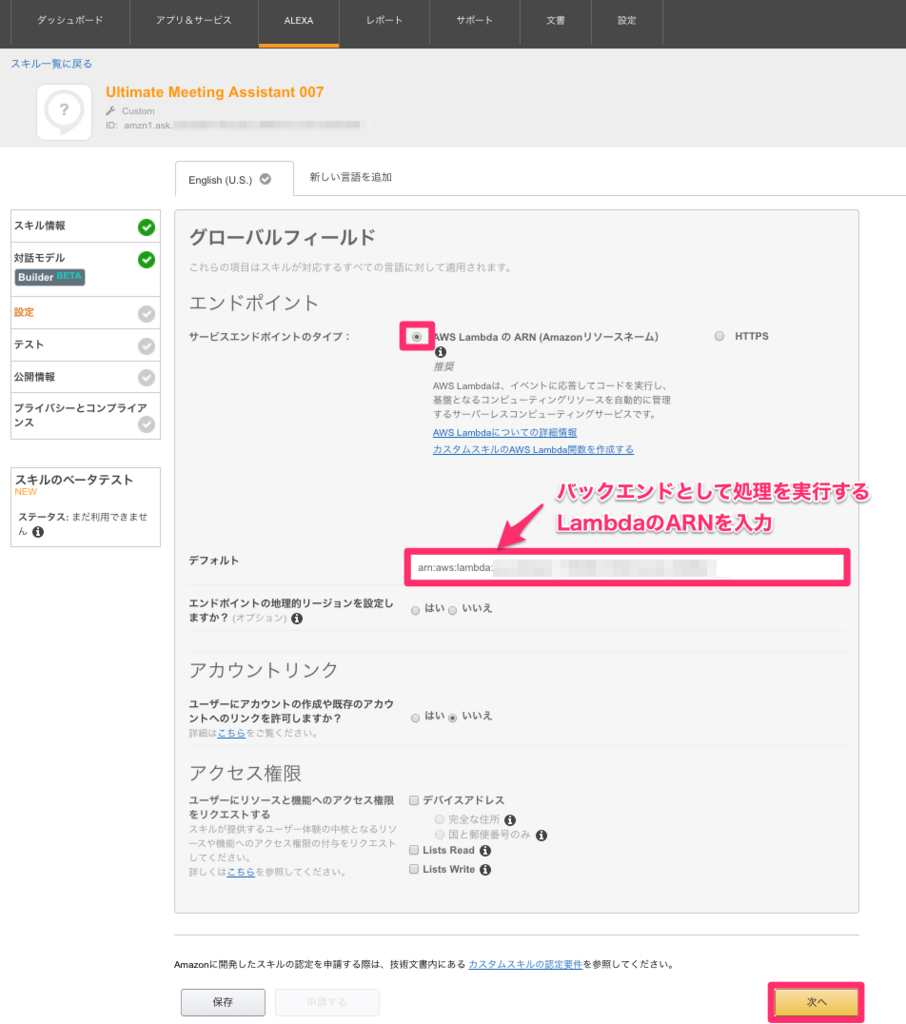The image size is (906, 1024).
Task: Click the skill placeholder question-mark icon
Action: click(x=64, y=112)
